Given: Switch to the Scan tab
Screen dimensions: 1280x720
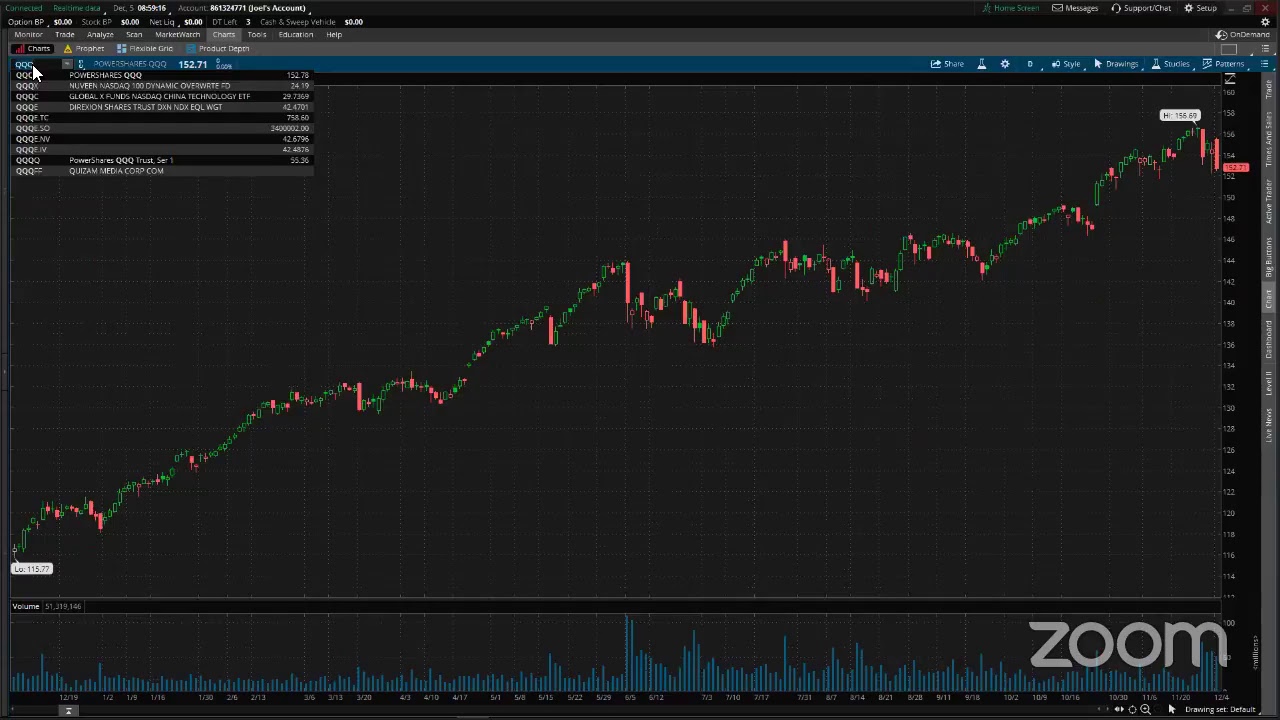Looking at the screenshot, I should [x=134, y=35].
